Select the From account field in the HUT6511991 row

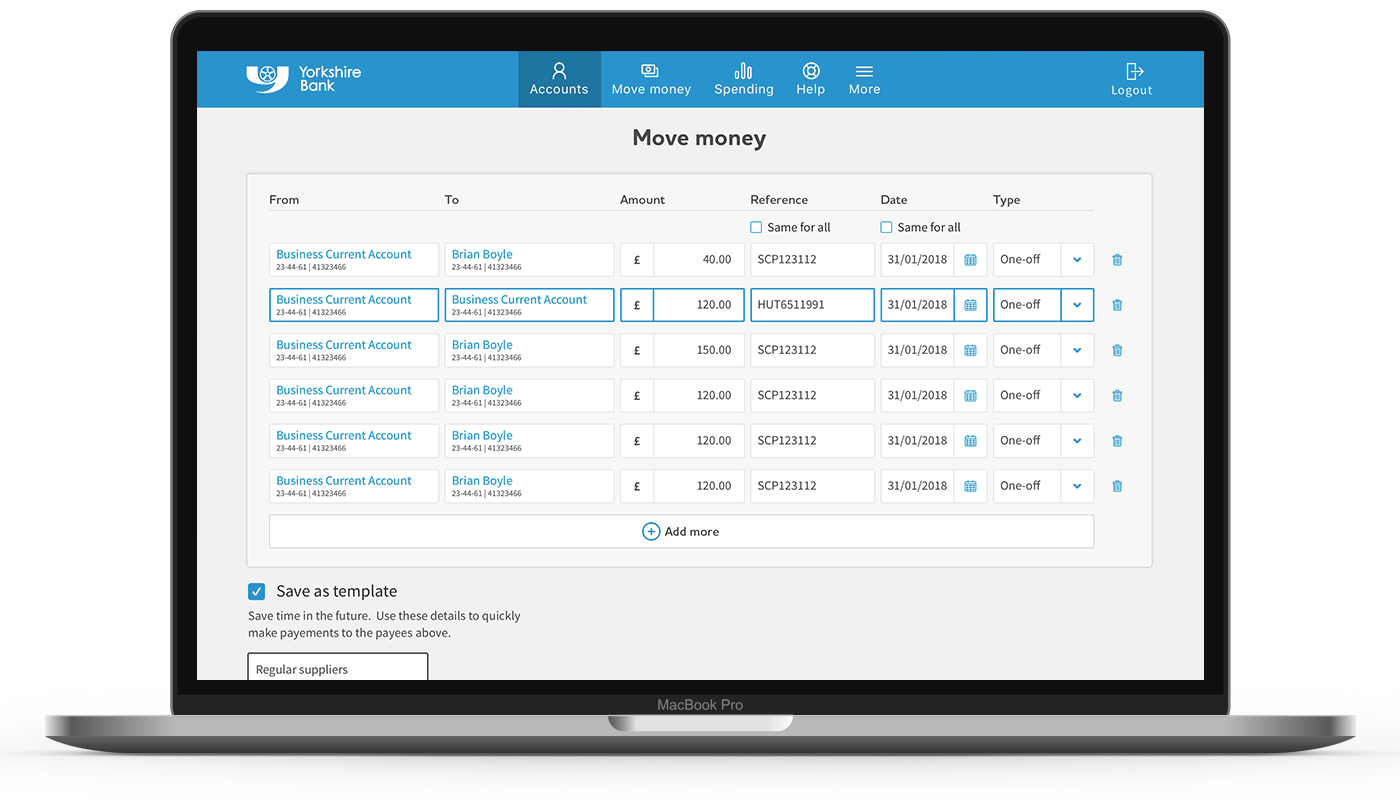354,305
